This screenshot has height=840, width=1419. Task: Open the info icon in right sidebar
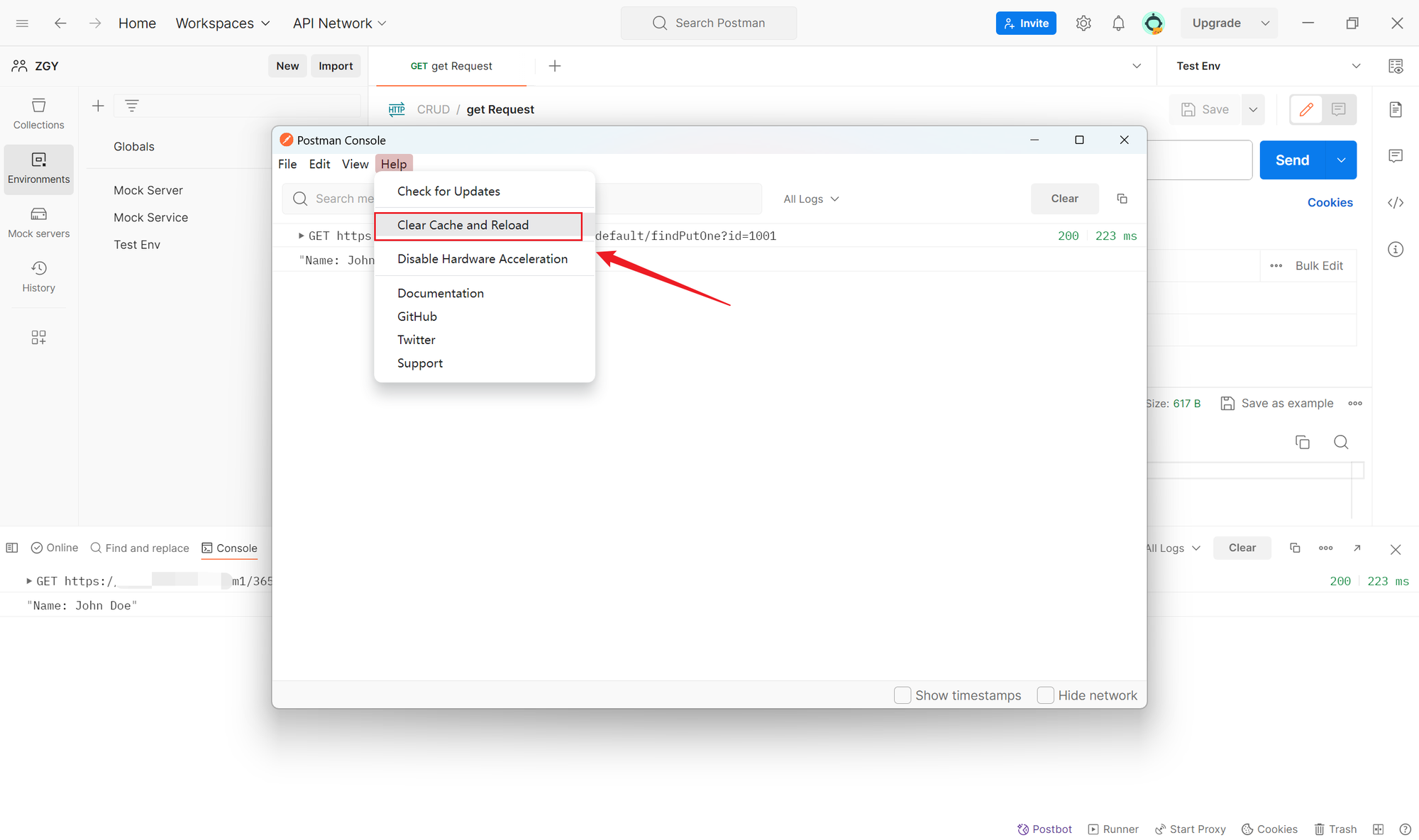tap(1396, 250)
